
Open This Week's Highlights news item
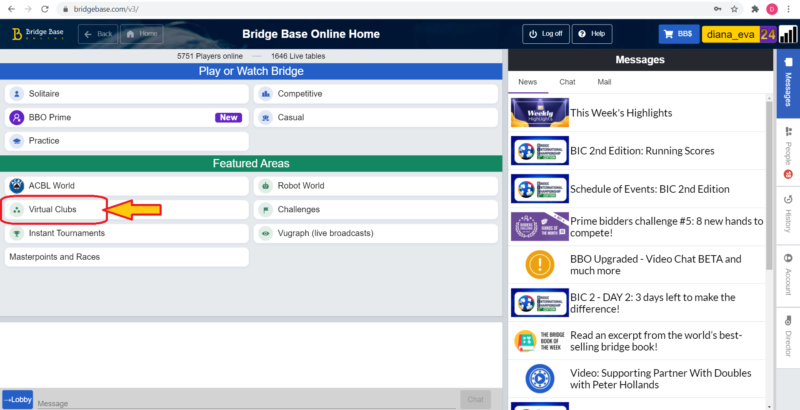[x=621, y=113]
